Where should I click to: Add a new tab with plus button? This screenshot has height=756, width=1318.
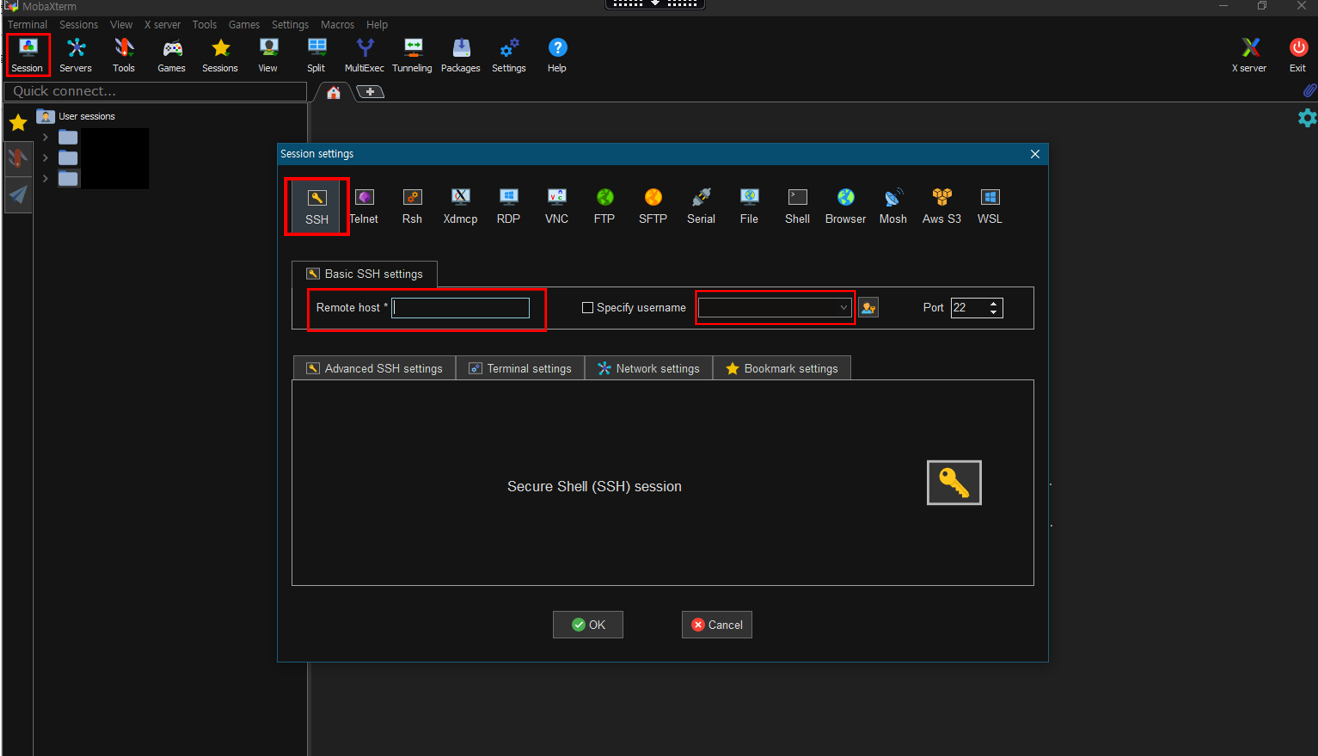click(370, 92)
